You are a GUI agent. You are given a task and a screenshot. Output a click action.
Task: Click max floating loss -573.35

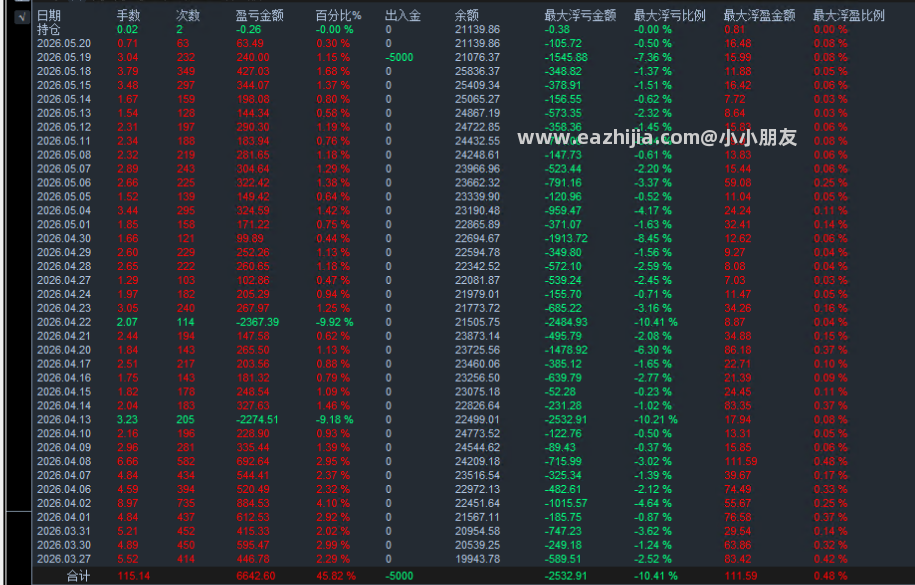563,113
